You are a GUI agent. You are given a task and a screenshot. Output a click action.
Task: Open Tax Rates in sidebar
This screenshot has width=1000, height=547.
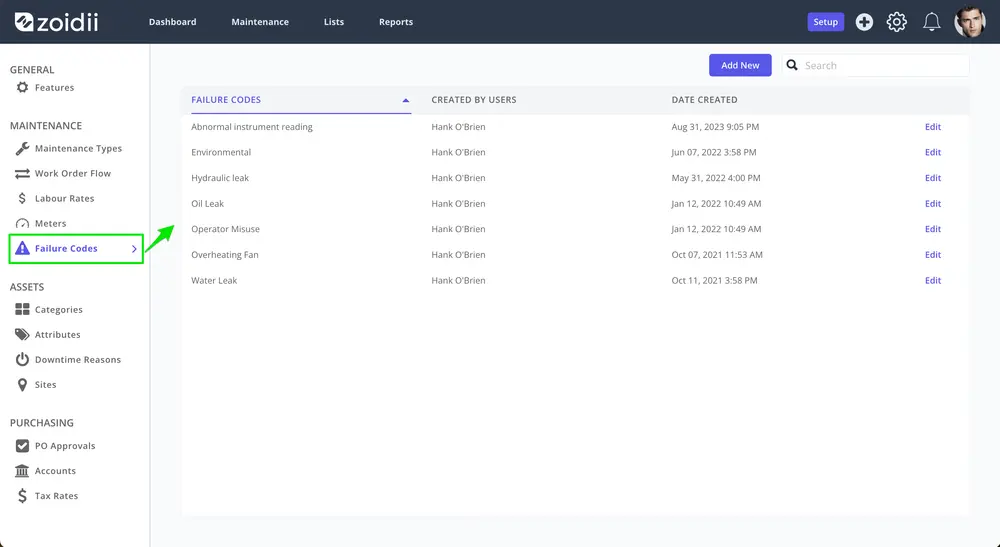[56, 495]
